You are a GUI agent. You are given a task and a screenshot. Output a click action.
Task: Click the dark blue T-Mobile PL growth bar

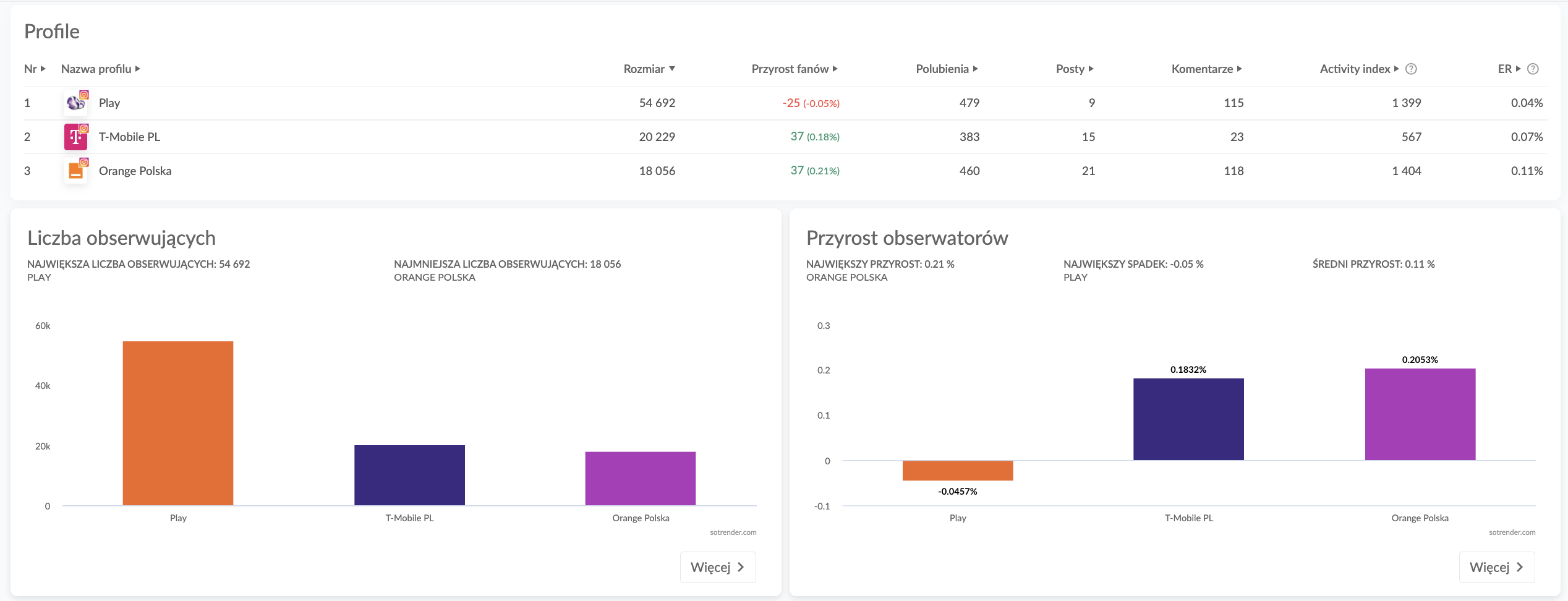(x=1188, y=419)
